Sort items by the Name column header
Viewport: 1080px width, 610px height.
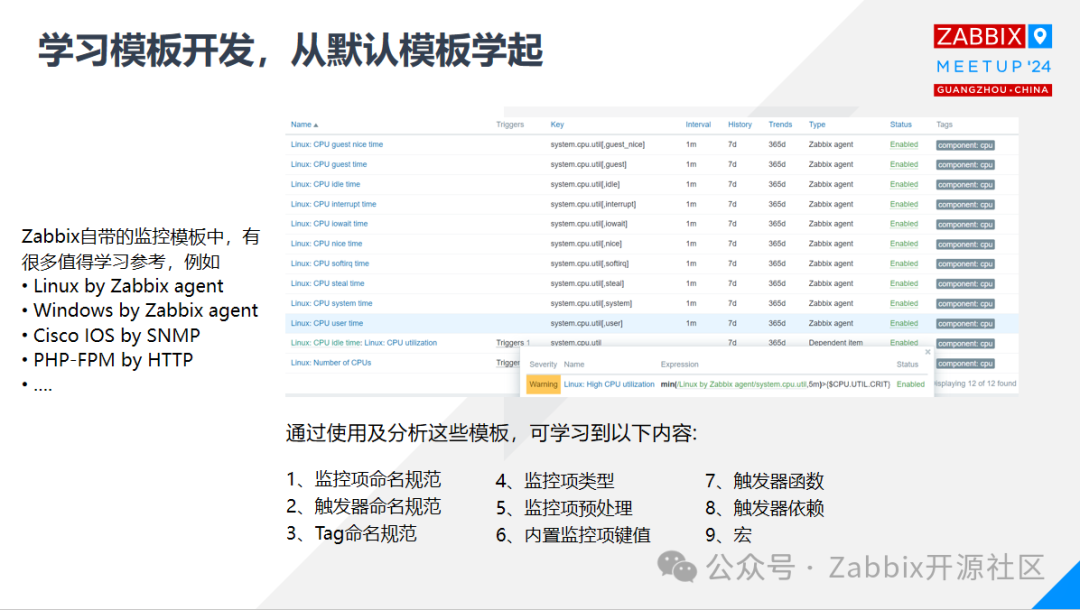click(x=304, y=125)
